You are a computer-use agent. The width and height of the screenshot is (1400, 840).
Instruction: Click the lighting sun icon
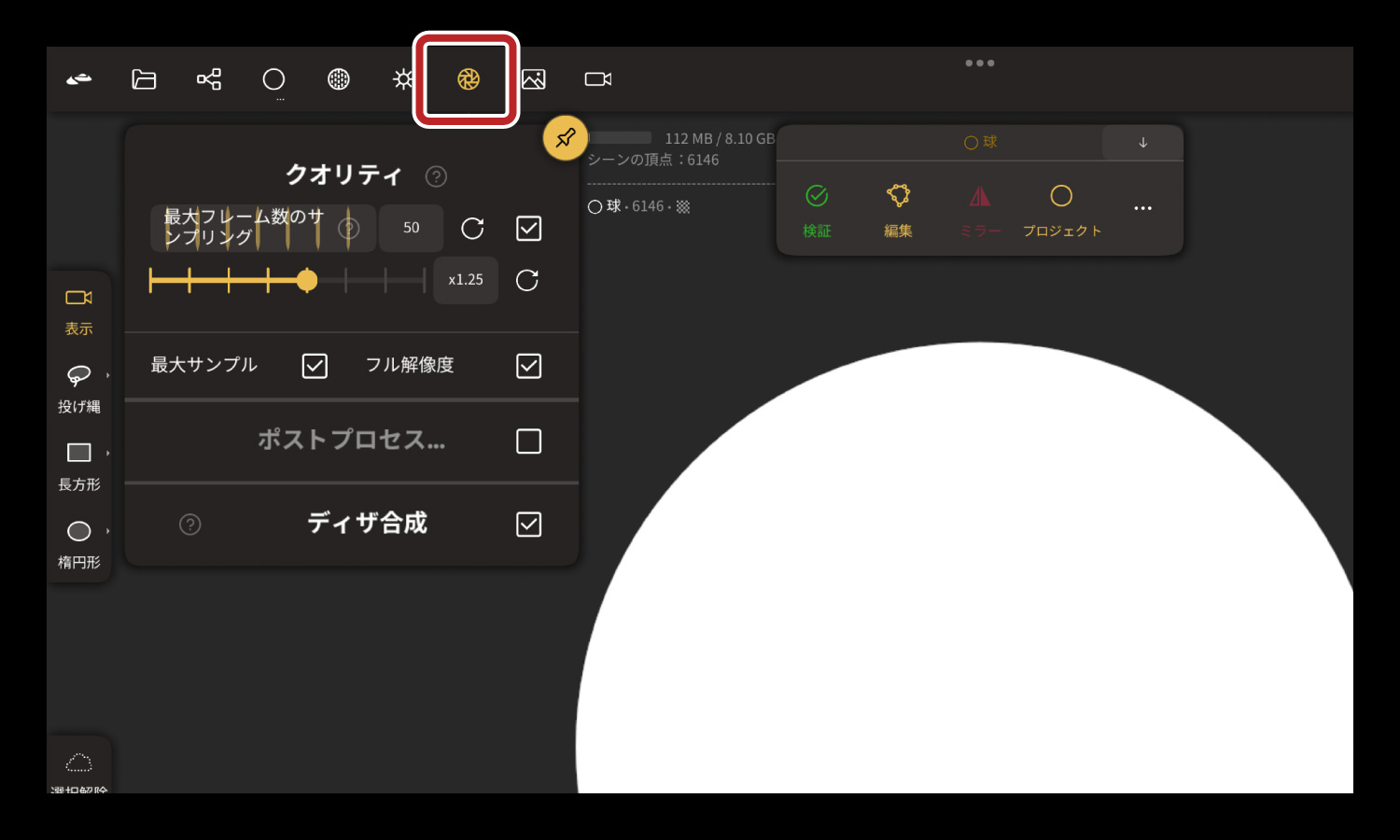coord(403,79)
